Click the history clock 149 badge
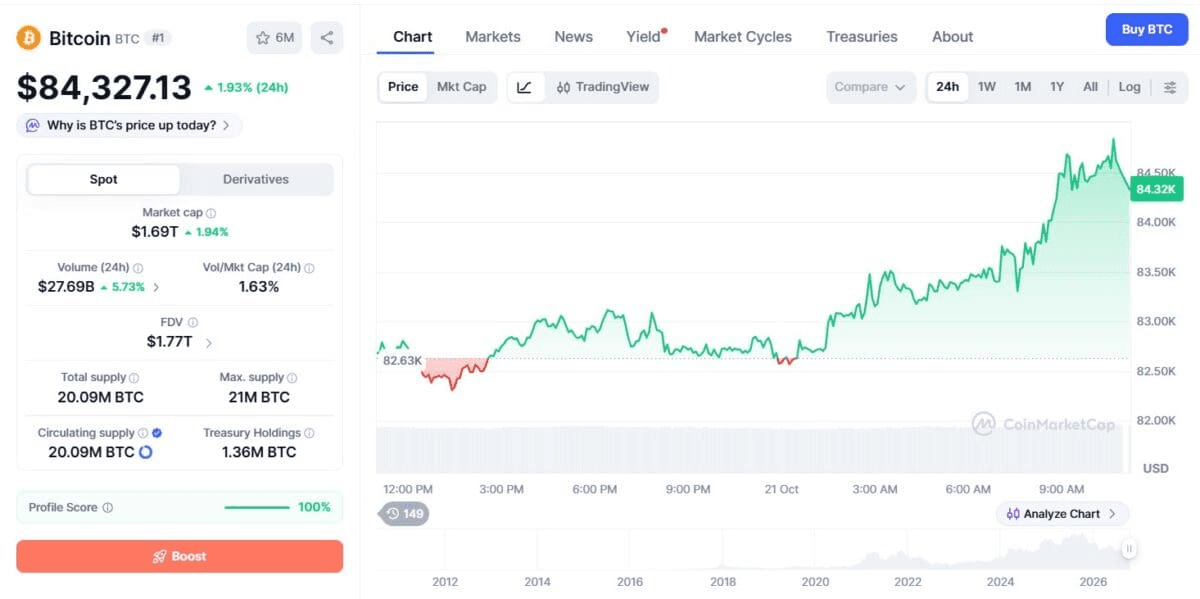This screenshot has height=599, width=1200. [403, 514]
